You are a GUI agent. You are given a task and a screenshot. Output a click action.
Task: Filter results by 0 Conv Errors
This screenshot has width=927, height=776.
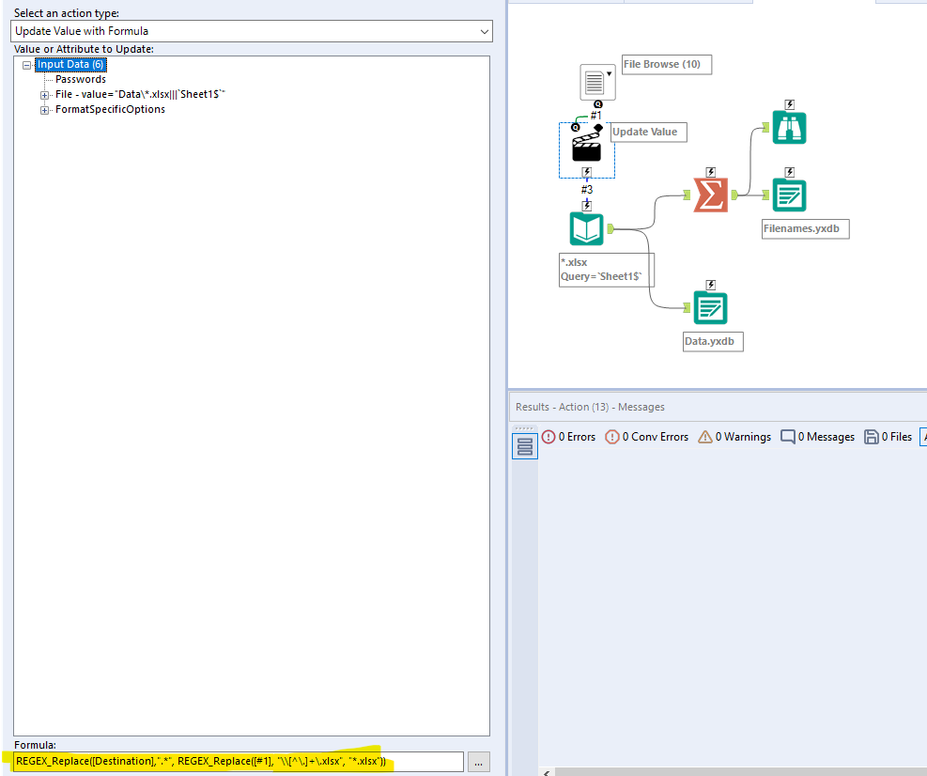click(x=647, y=437)
